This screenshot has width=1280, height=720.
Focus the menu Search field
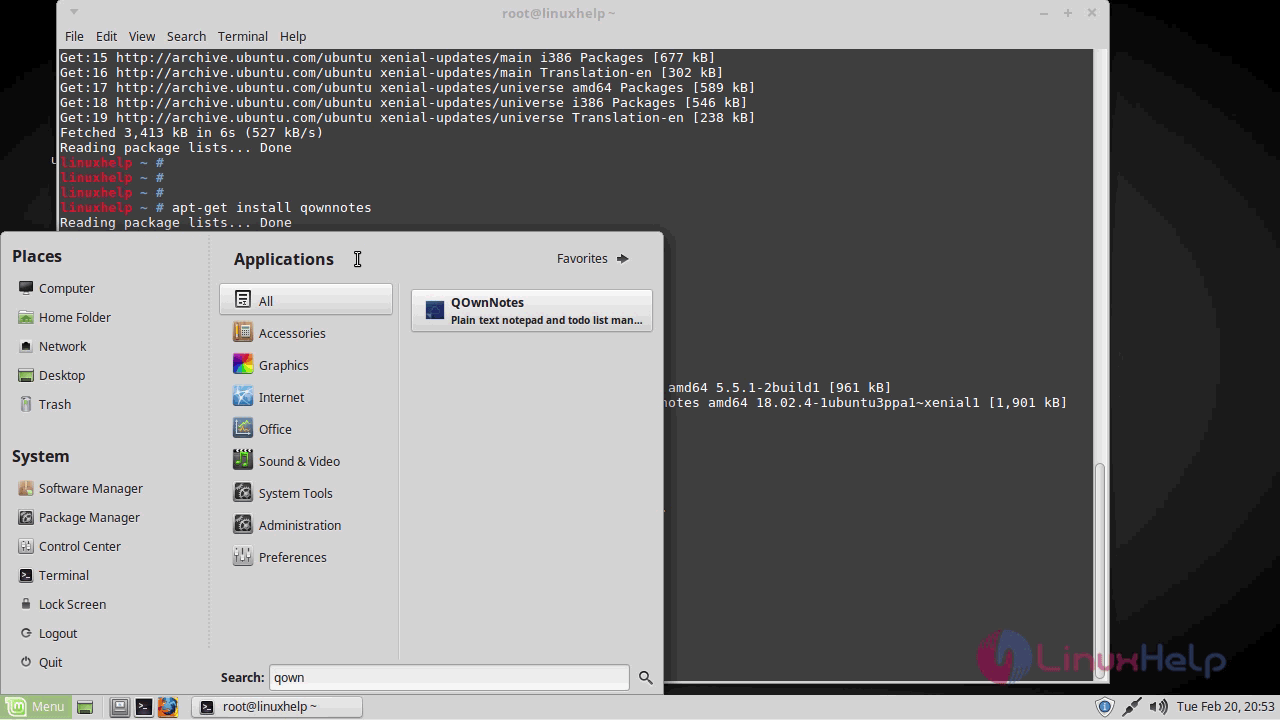pyautogui.click(x=449, y=677)
